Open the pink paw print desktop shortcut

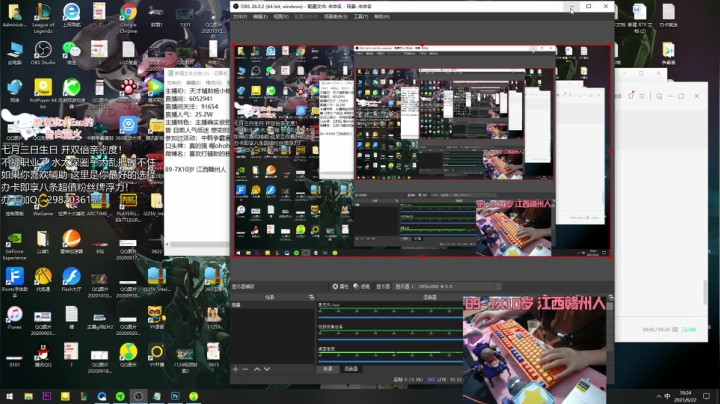(x=128, y=90)
